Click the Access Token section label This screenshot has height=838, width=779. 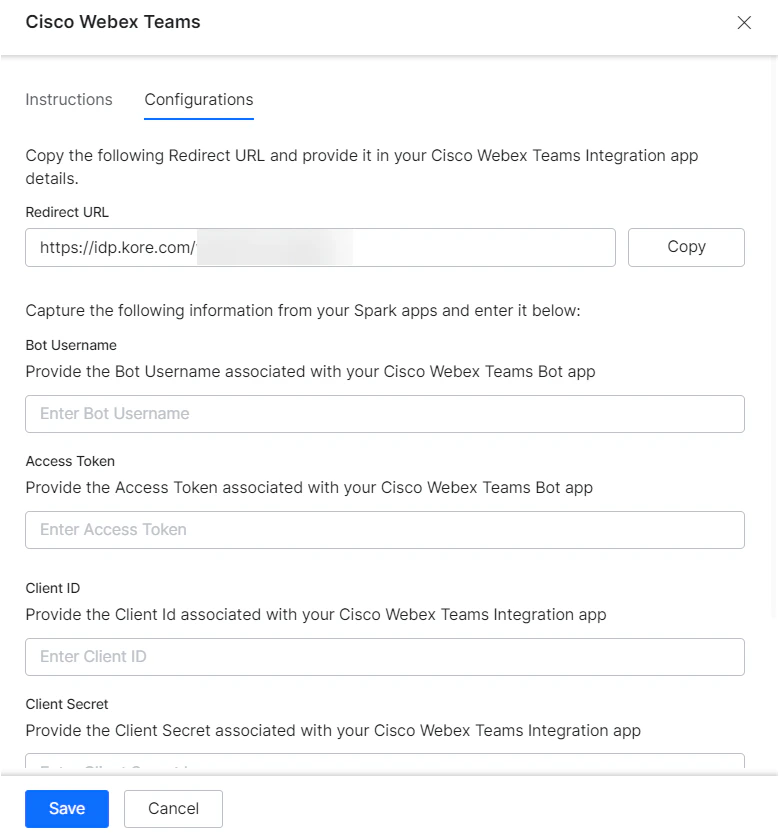pos(70,461)
